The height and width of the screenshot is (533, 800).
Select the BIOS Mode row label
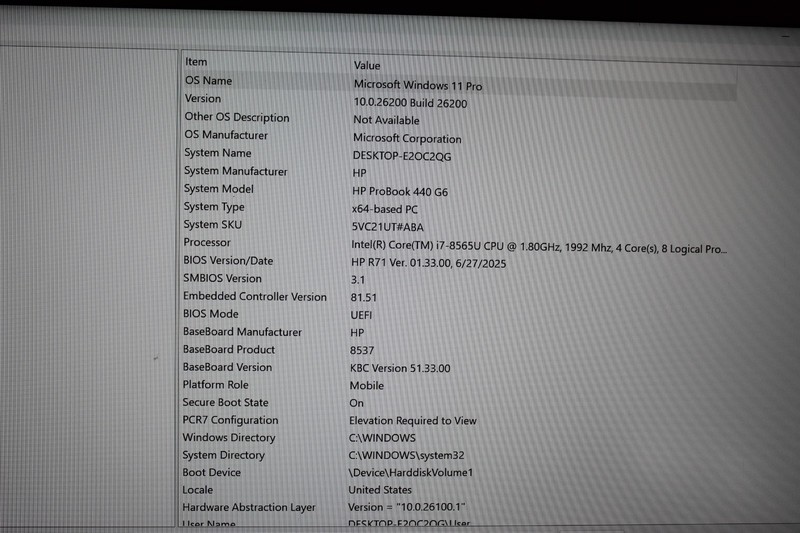(x=210, y=314)
